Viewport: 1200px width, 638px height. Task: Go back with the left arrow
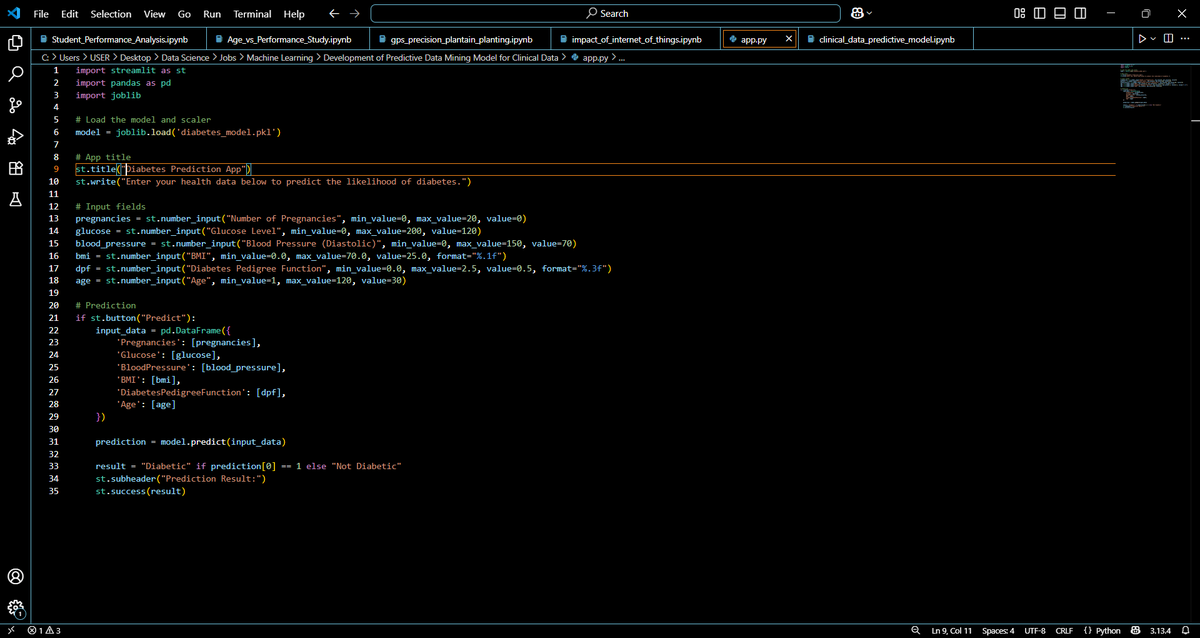334,14
